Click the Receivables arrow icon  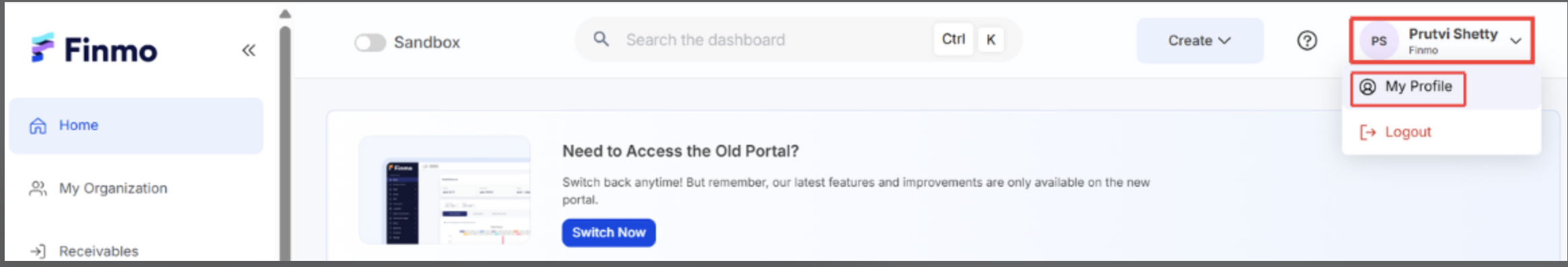pyautogui.click(x=38, y=251)
